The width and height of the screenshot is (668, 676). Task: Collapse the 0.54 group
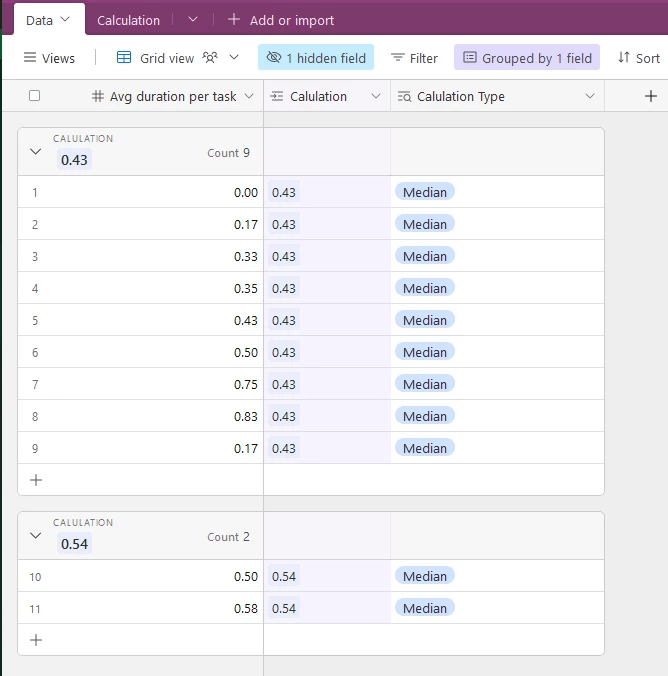pos(36,535)
